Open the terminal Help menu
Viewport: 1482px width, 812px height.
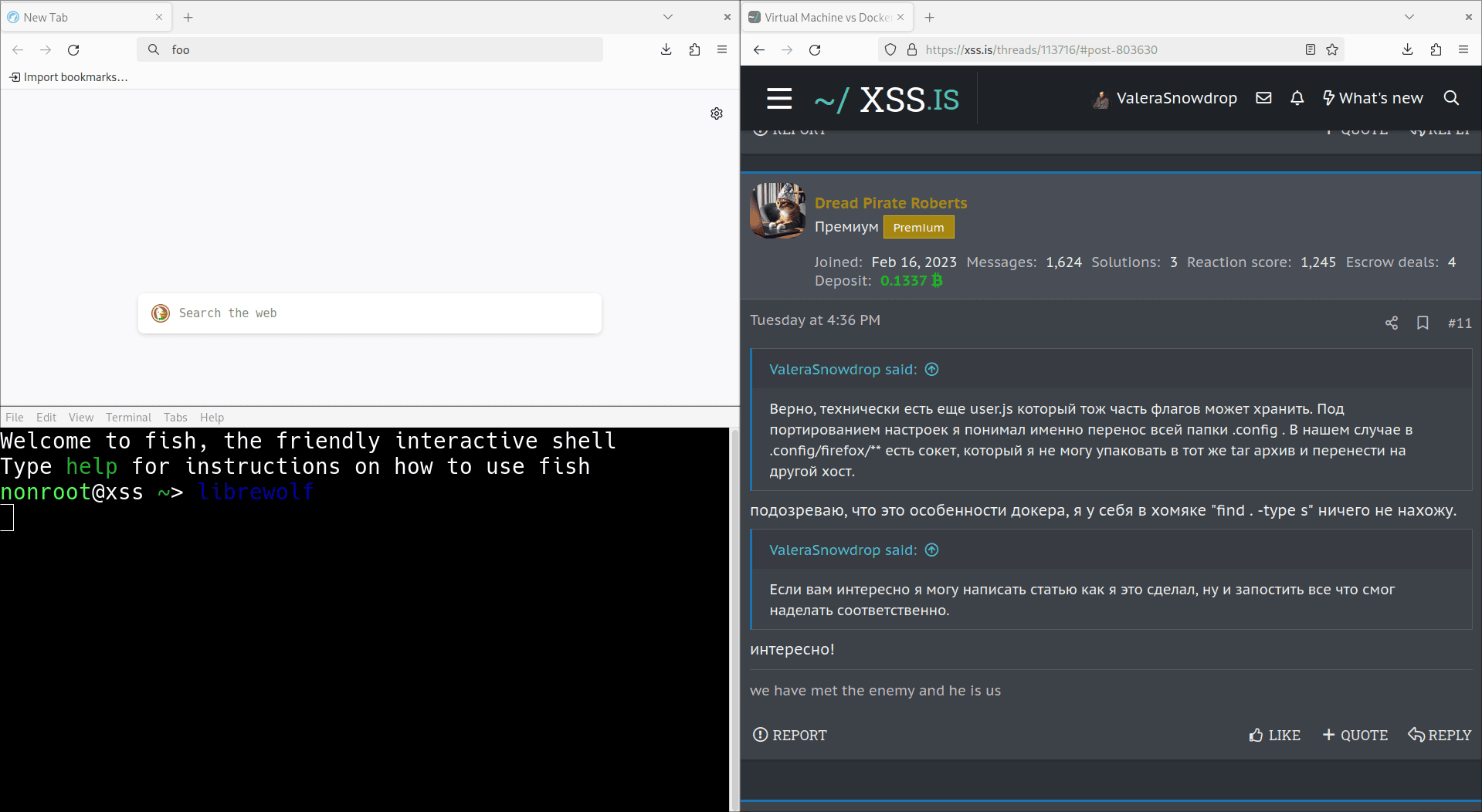point(212,418)
